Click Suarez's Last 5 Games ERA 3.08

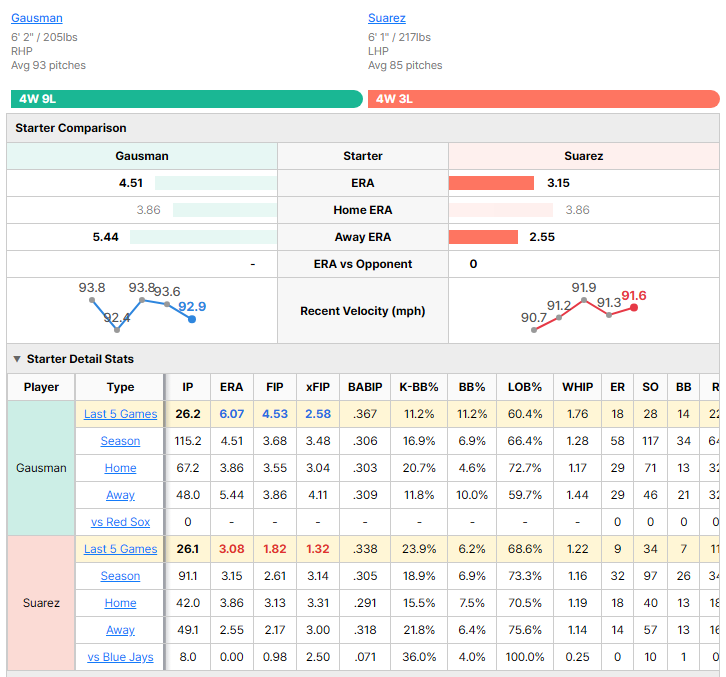coord(232,549)
